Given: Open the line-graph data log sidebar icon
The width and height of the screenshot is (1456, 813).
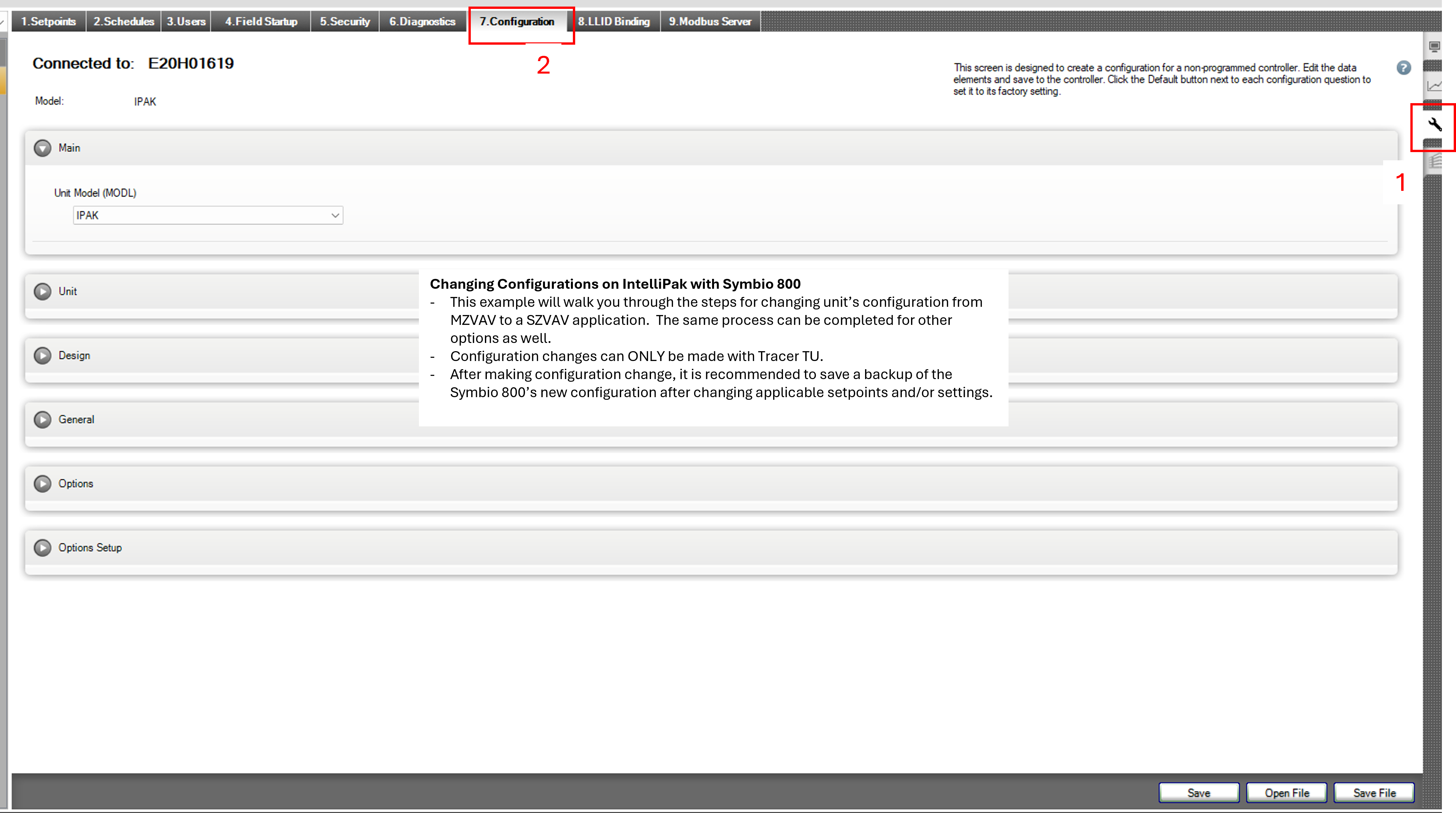Looking at the screenshot, I should point(1435,86).
